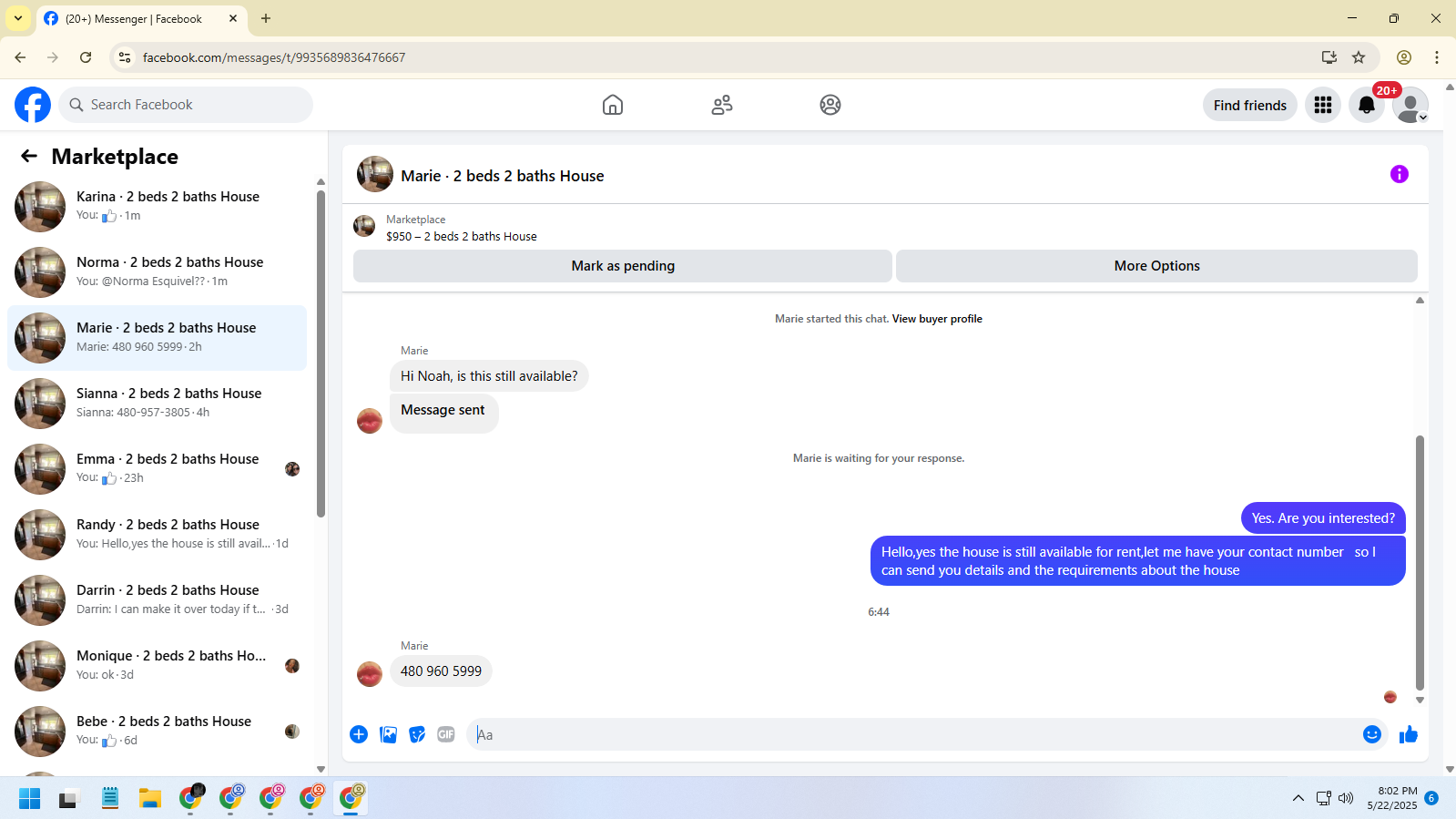Screen dimensions: 1456x819
Task: Open Chrome three-dot menu
Action: click(x=1437, y=57)
